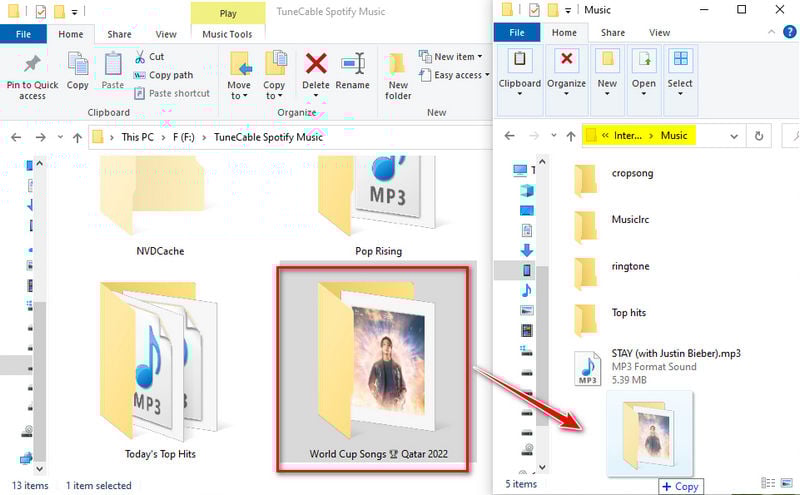Select the Music Tools tab
Viewport: 800px width, 495px height.
(x=227, y=34)
